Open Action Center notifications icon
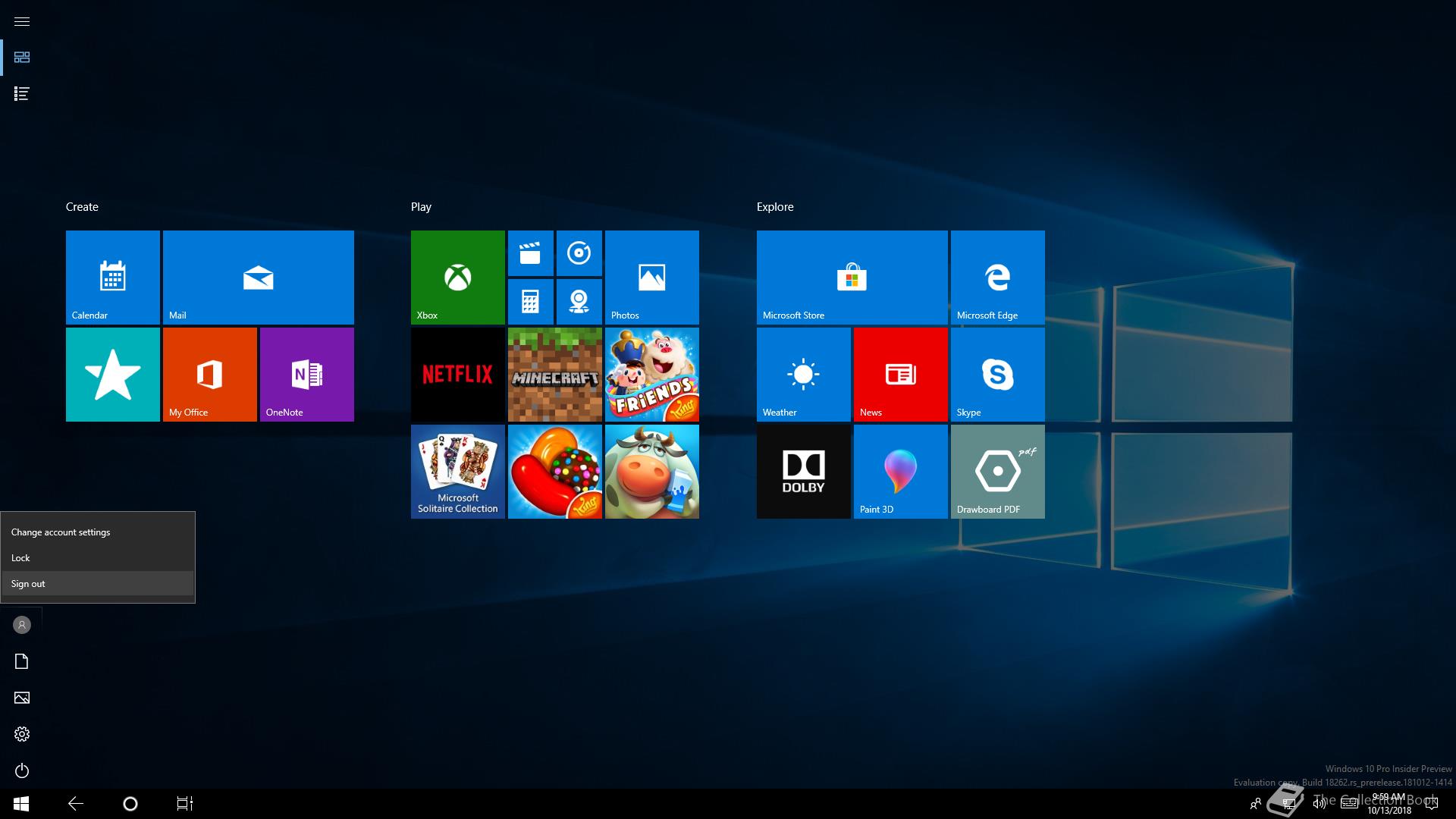The image size is (1456, 819). pos(1432,804)
